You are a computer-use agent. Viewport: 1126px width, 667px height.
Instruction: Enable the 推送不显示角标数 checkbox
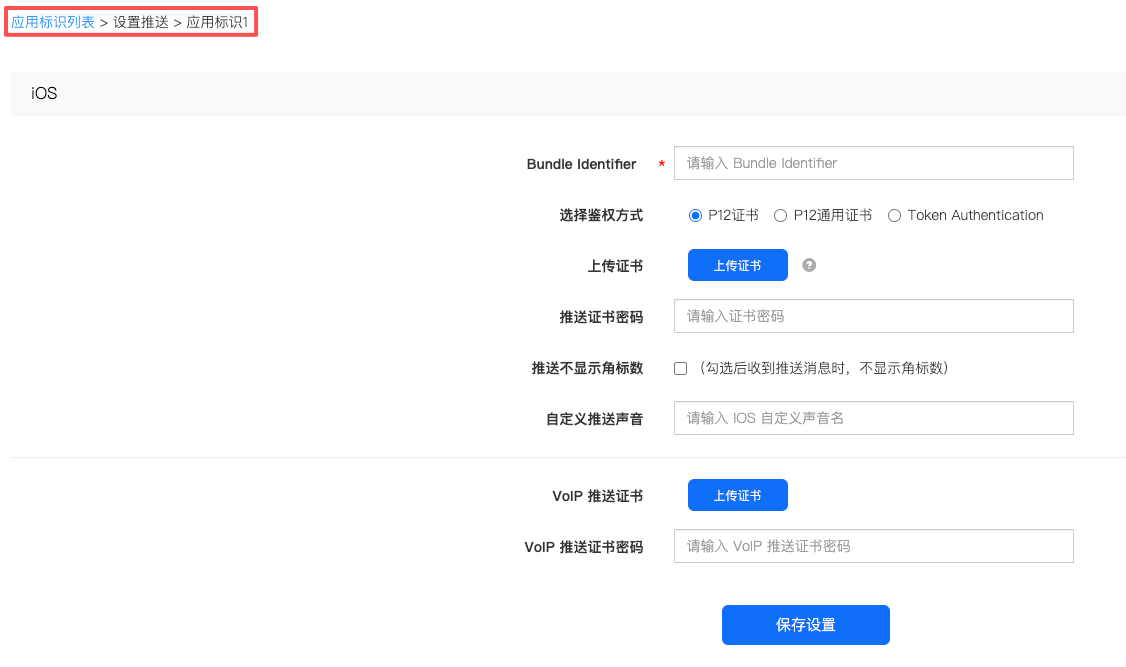point(681,368)
